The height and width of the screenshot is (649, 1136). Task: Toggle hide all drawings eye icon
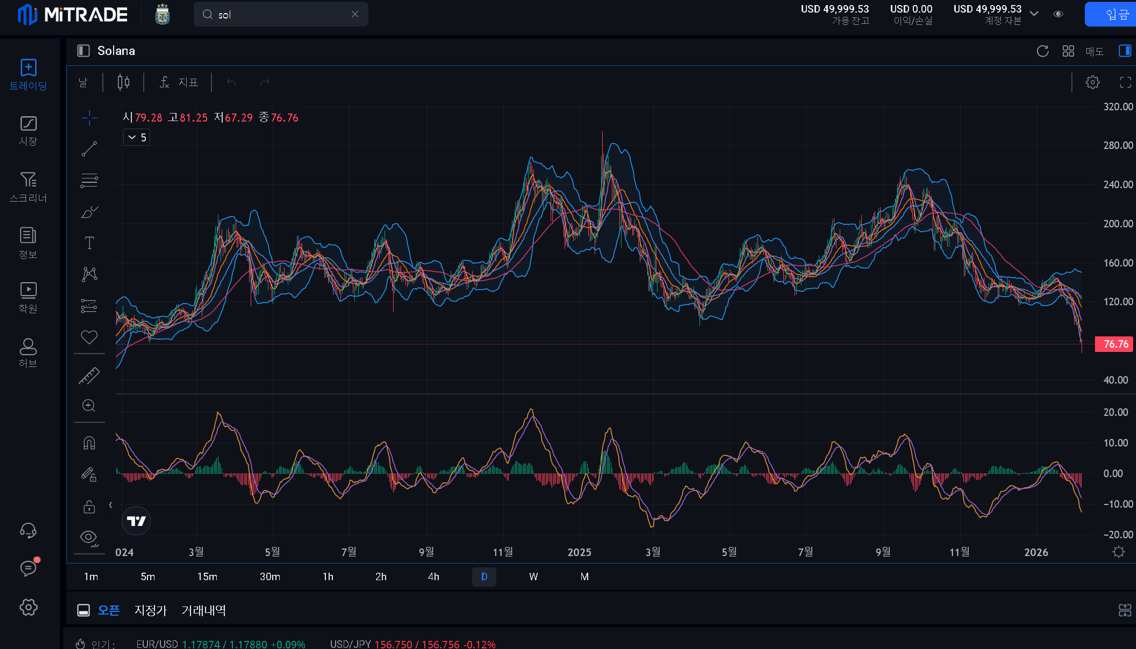point(89,537)
